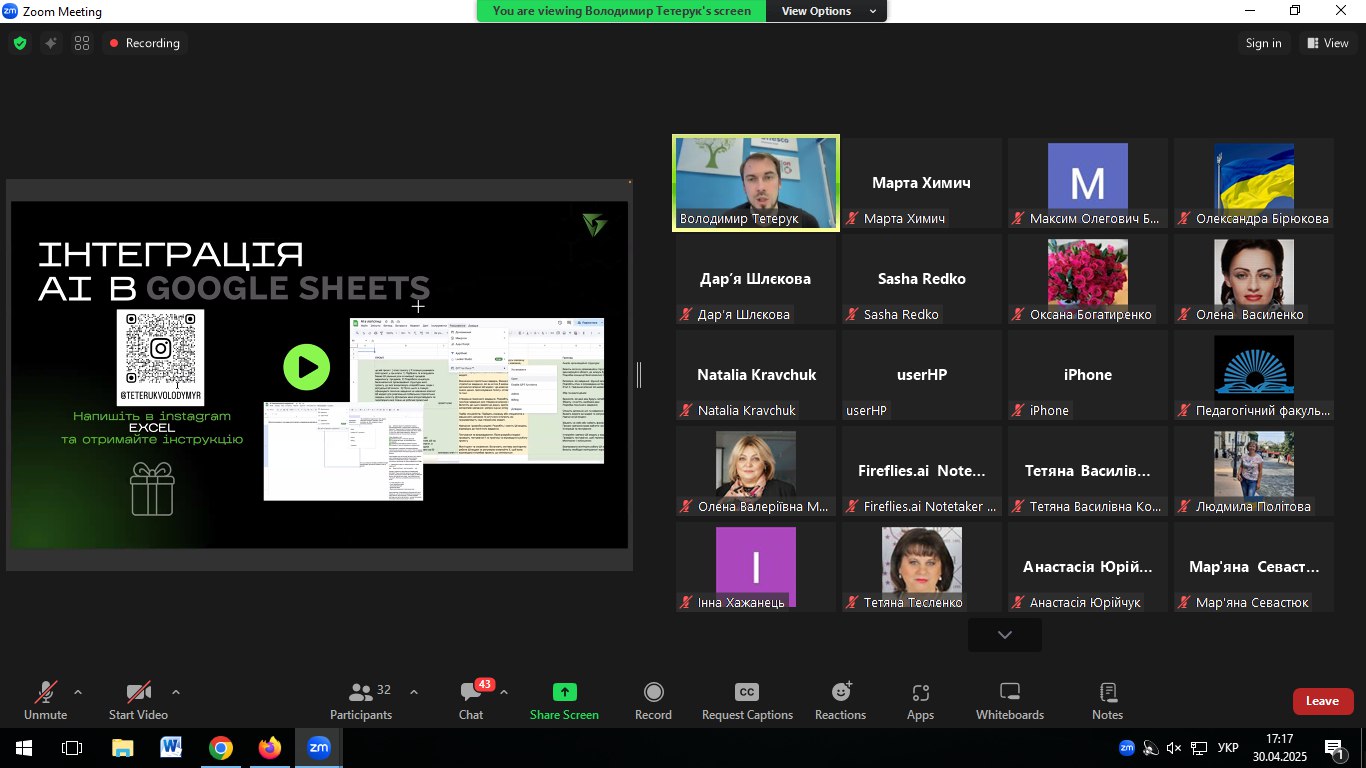Screen dimensions: 1366x768
Task: Open the Apps button in toolbar
Action: point(920,700)
